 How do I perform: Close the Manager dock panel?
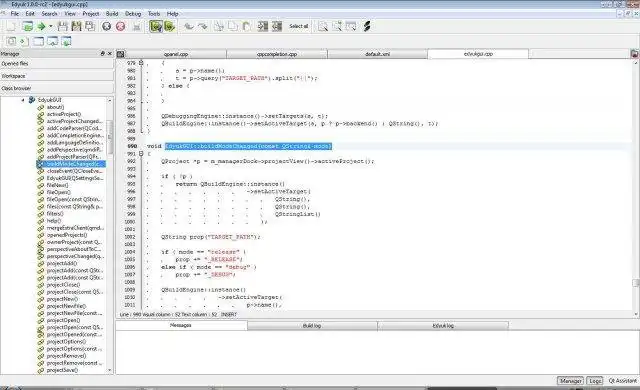tap(109, 53)
